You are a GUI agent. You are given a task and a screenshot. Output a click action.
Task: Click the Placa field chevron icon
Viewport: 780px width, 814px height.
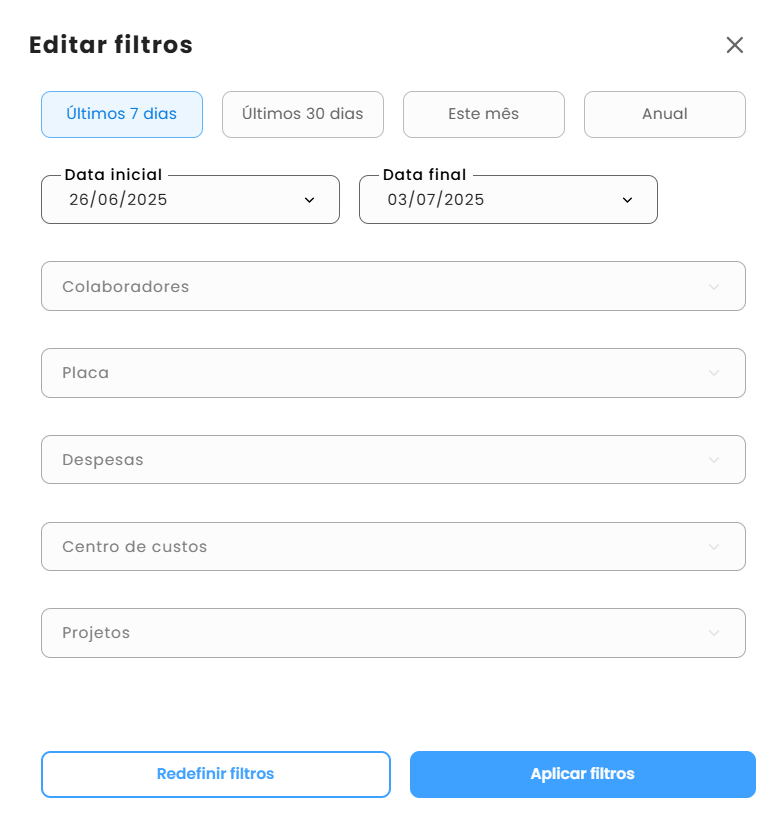coord(714,373)
